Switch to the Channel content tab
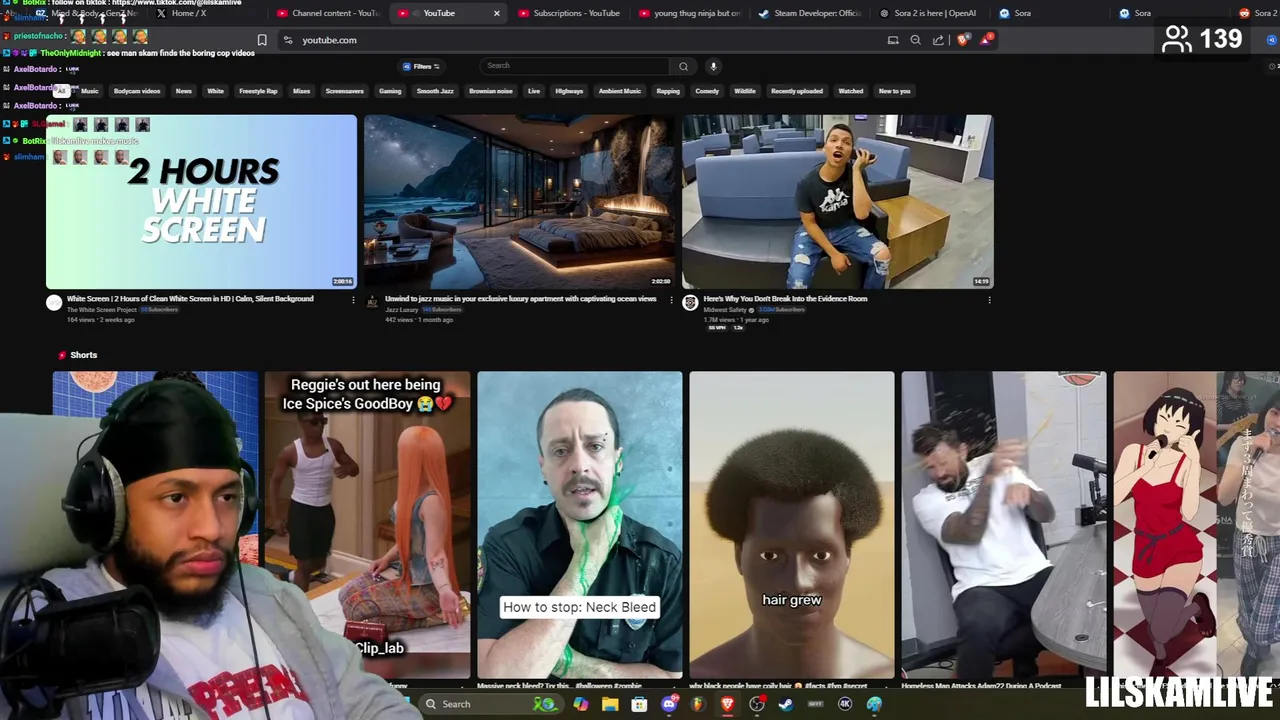This screenshot has height=720, width=1280. 327,13
